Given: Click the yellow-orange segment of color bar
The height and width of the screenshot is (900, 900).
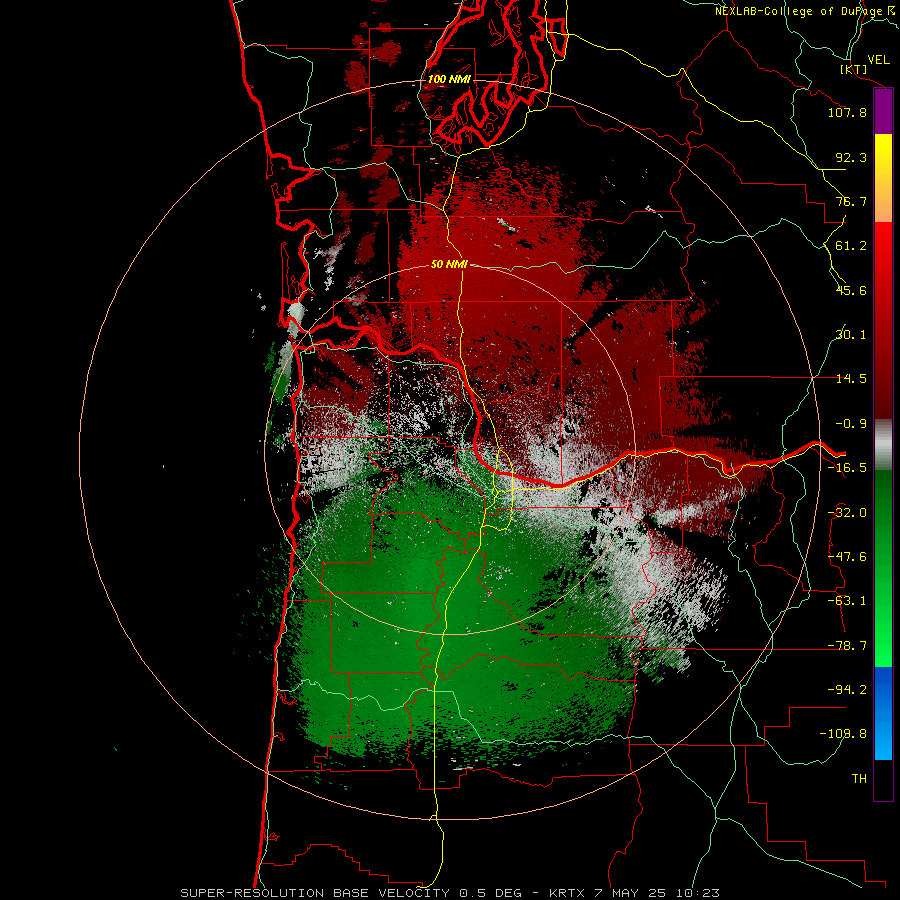Looking at the screenshot, I should click(883, 178).
